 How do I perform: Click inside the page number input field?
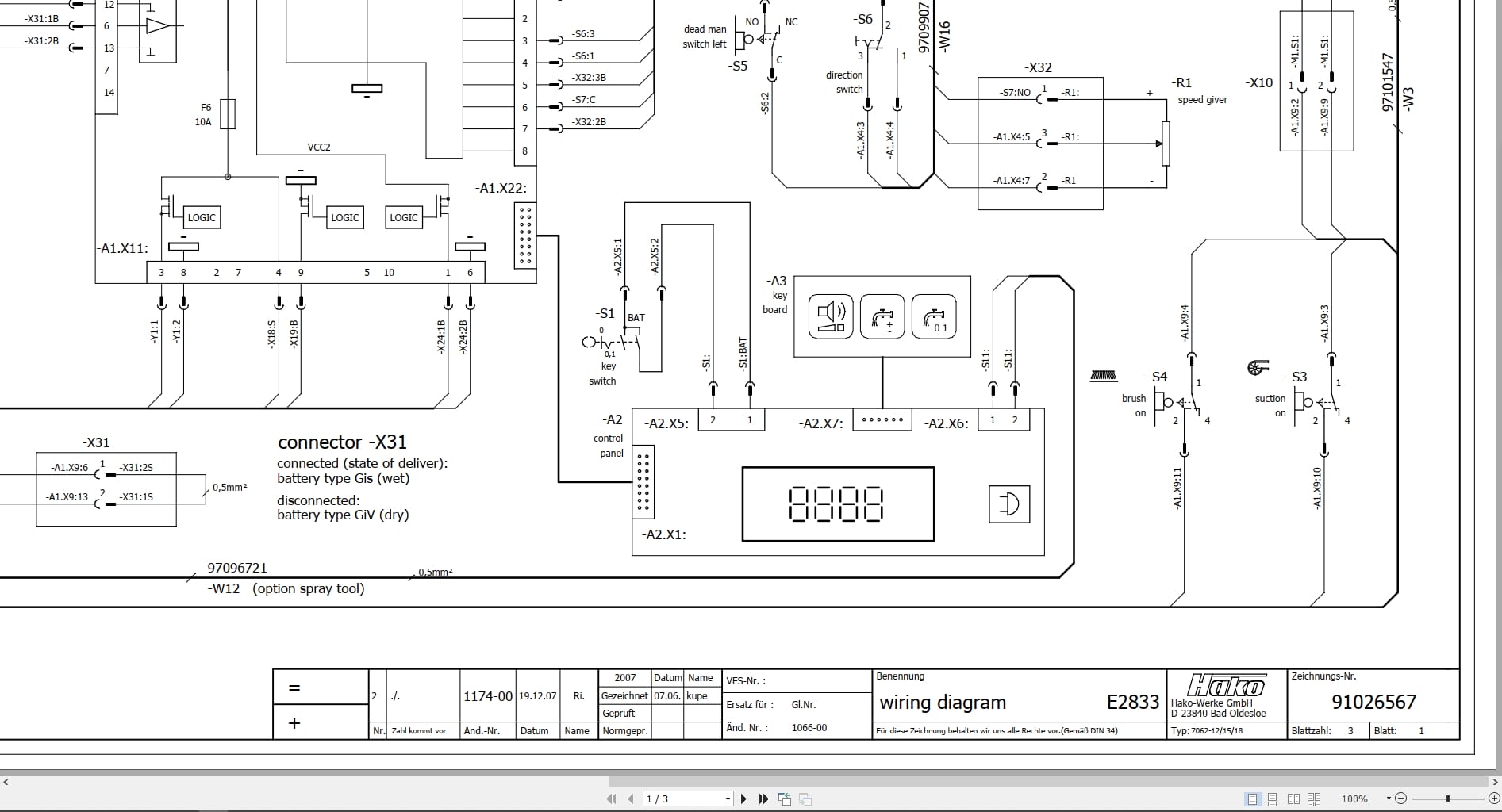pyautogui.click(x=678, y=799)
